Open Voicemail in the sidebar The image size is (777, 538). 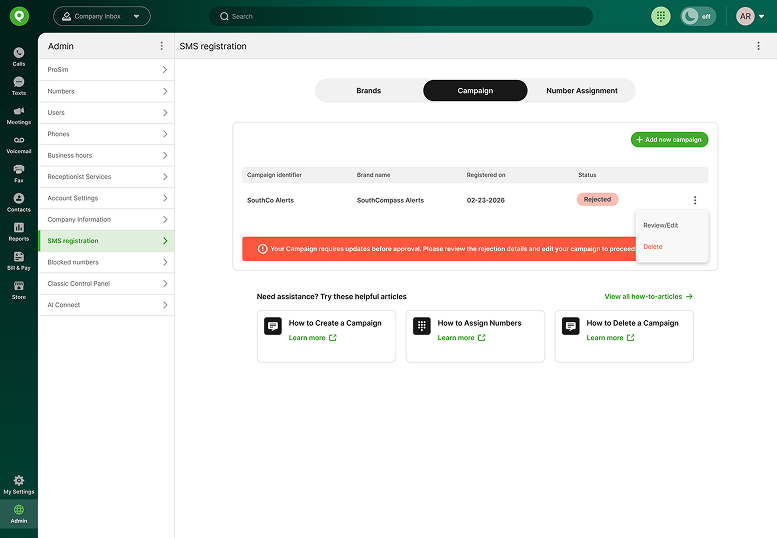(x=19, y=143)
